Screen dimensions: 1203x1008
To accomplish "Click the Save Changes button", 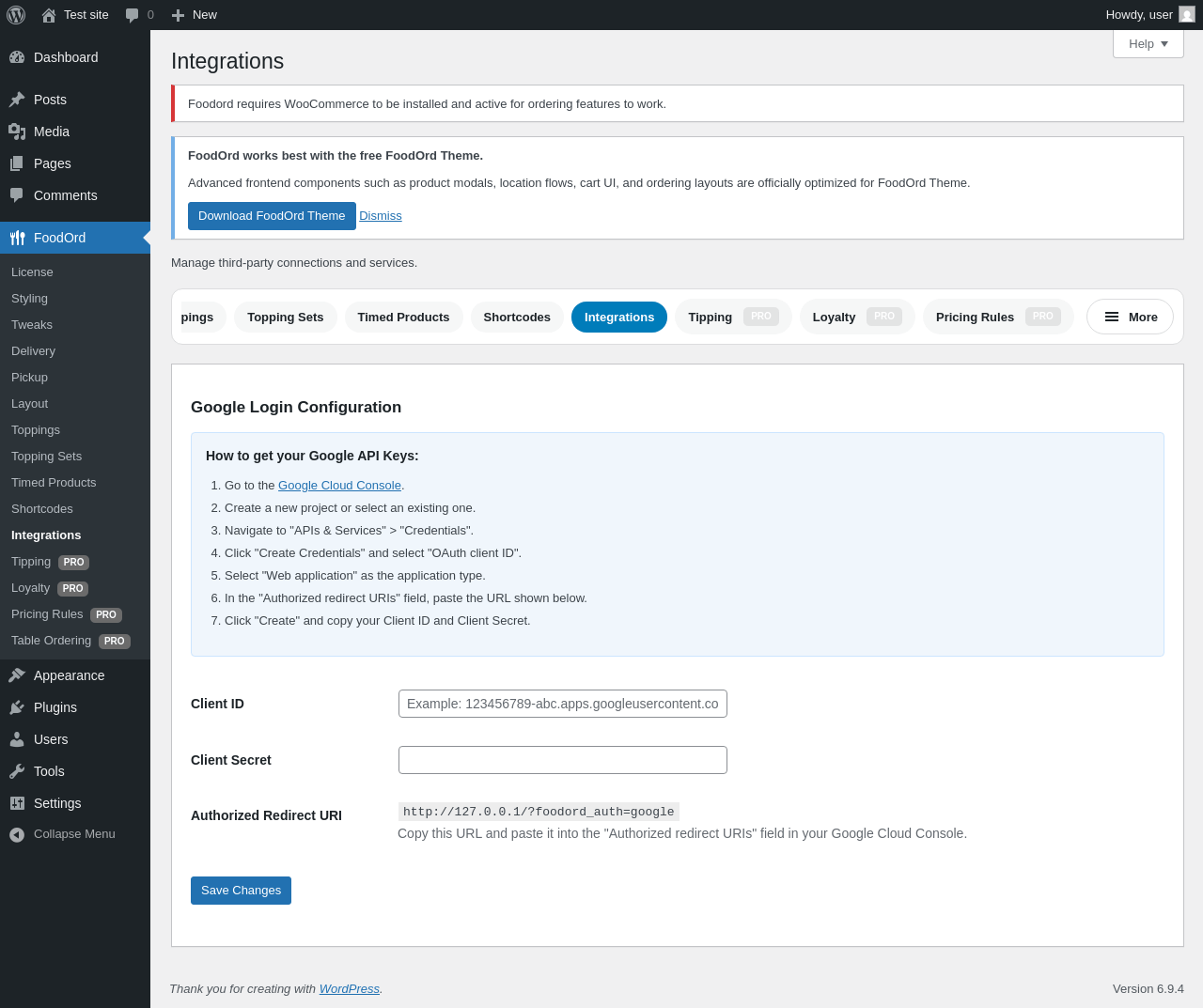I will point(241,891).
